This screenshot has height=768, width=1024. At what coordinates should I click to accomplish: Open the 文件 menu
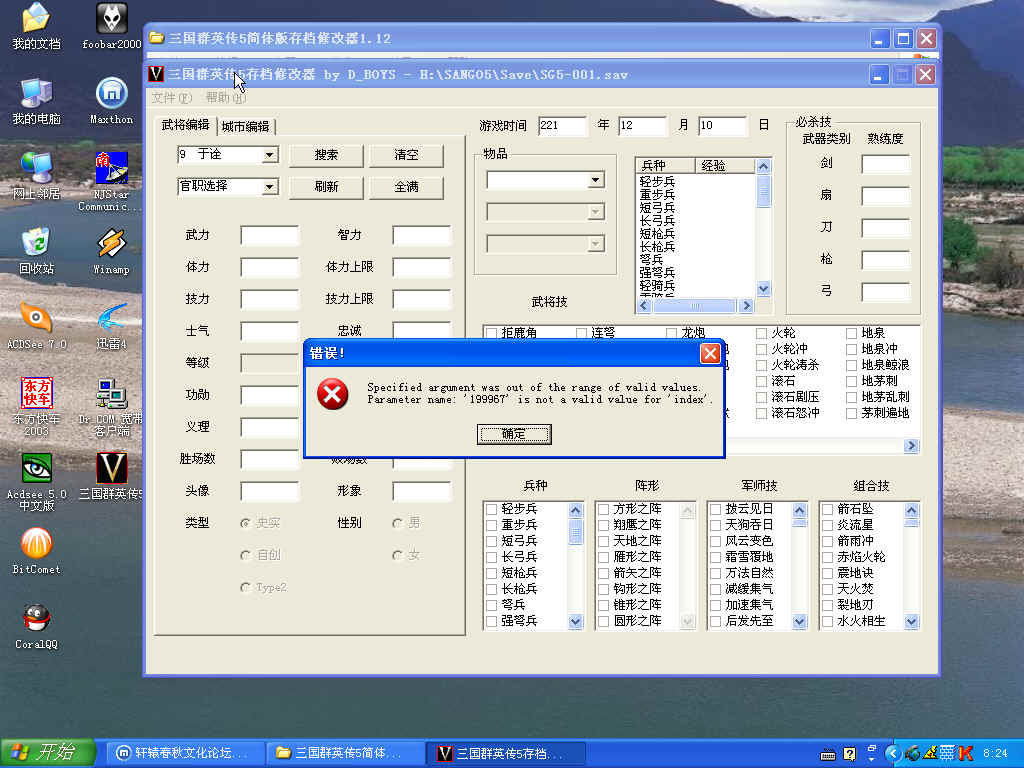[x=171, y=98]
